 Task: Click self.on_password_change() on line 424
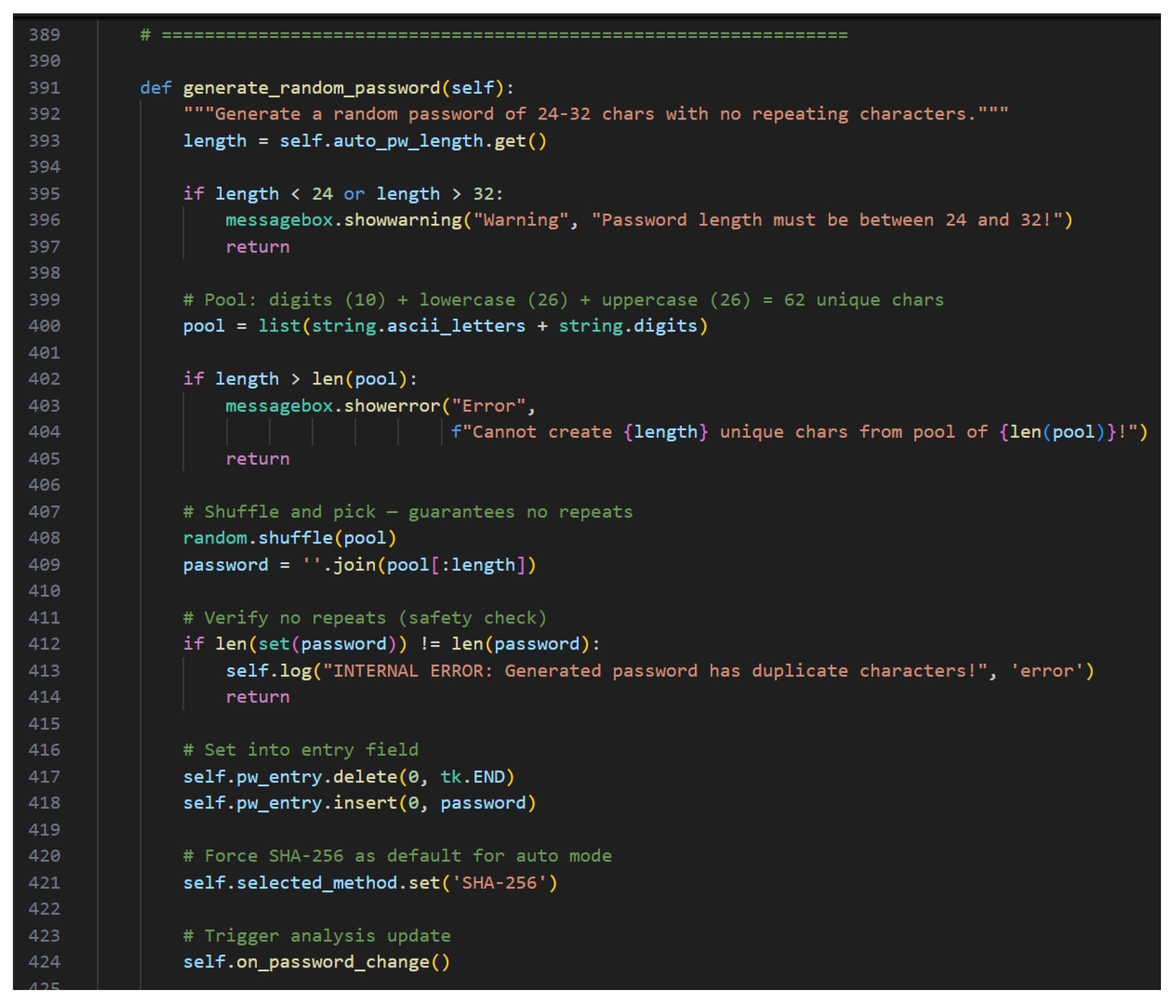(x=316, y=962)
